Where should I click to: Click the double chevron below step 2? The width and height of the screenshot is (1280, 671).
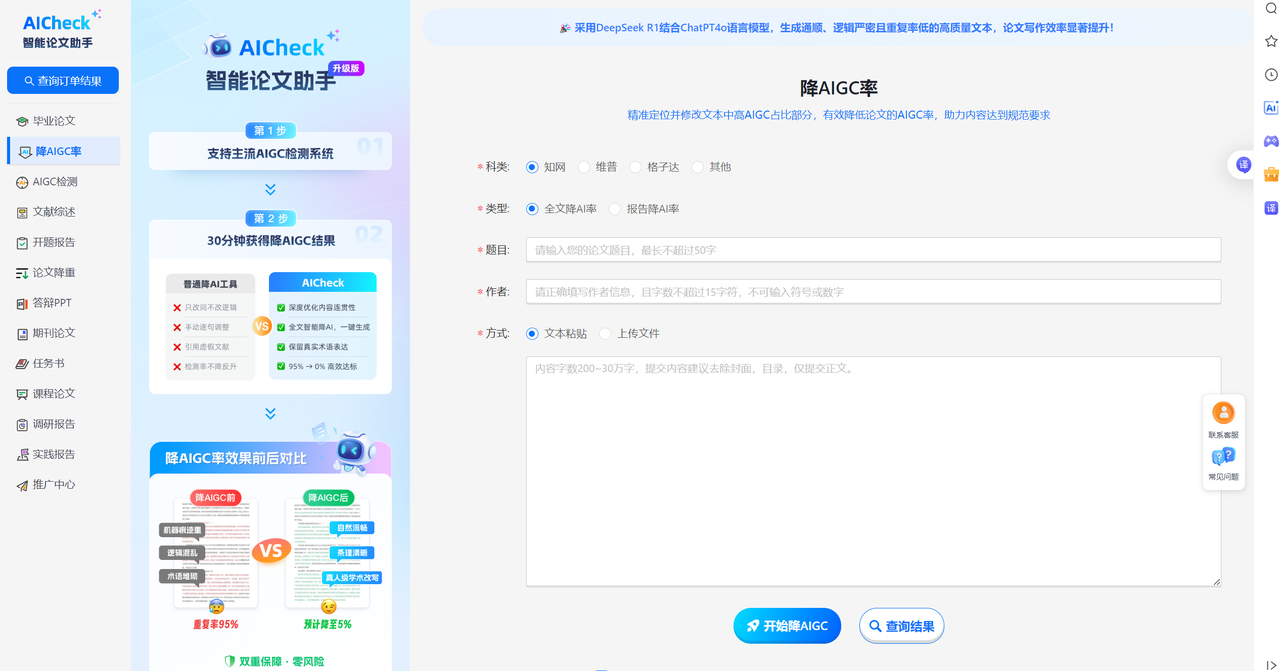(x=270, y=413)
